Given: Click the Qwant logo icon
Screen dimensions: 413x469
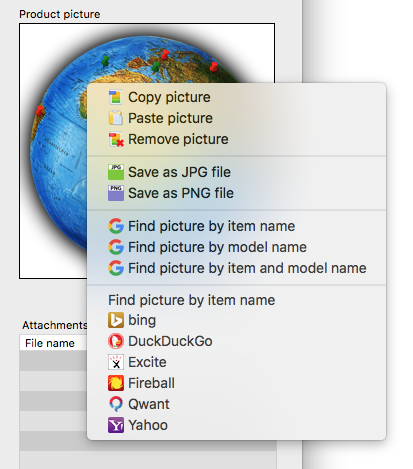Looking at the screenshot, I should tap(116, 404).
